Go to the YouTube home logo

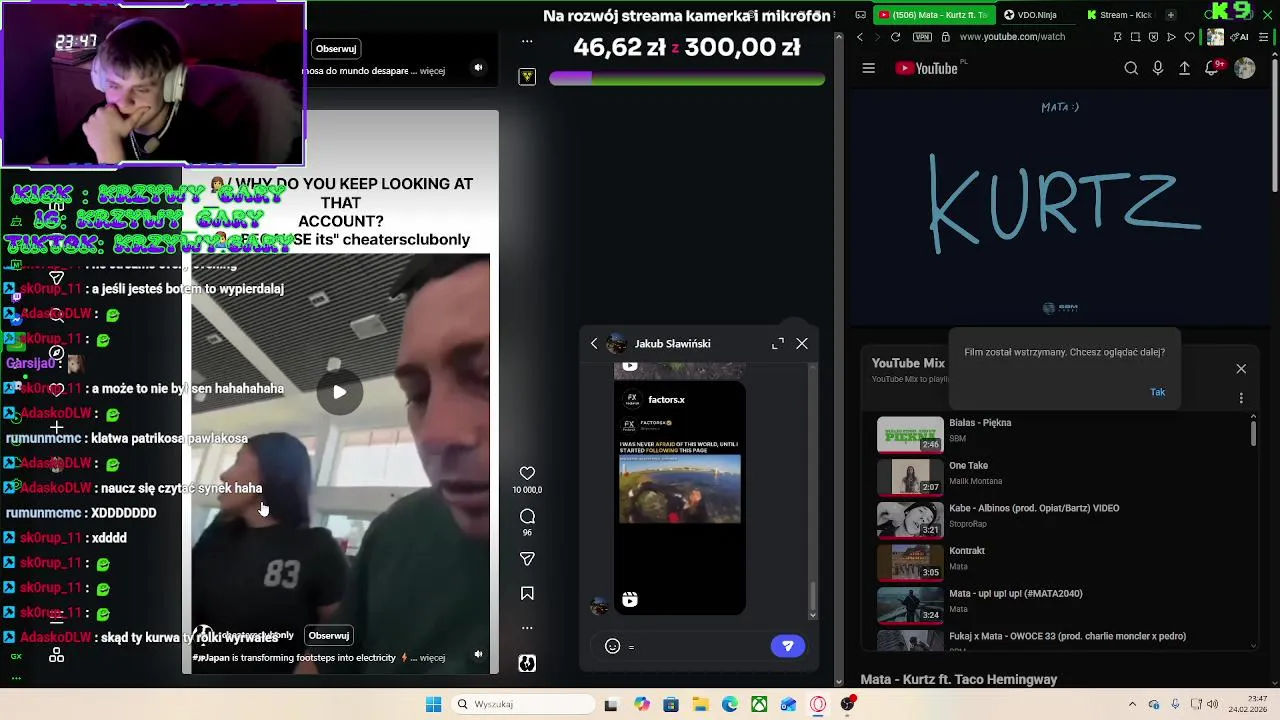[x=926, y=68]
